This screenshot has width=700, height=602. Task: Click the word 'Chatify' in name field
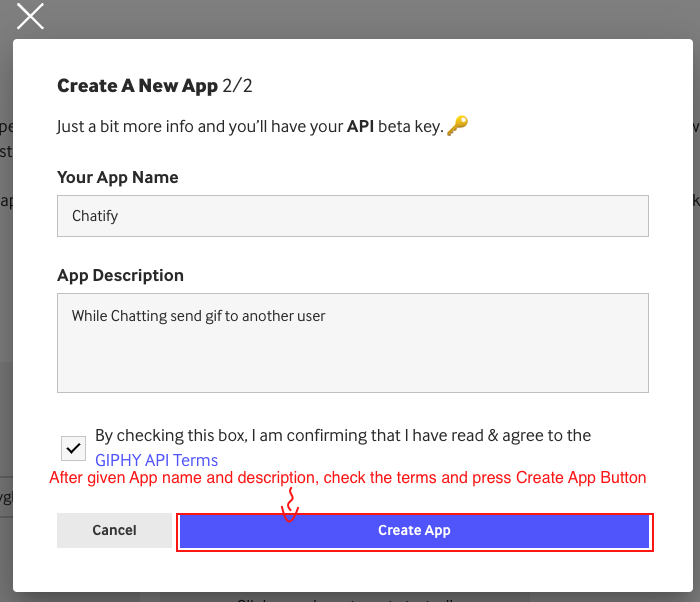(x=96, y=216)
